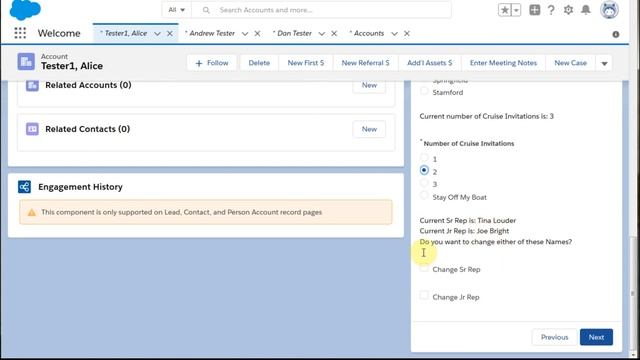Click New in Related Accounts

coord(369,85)
